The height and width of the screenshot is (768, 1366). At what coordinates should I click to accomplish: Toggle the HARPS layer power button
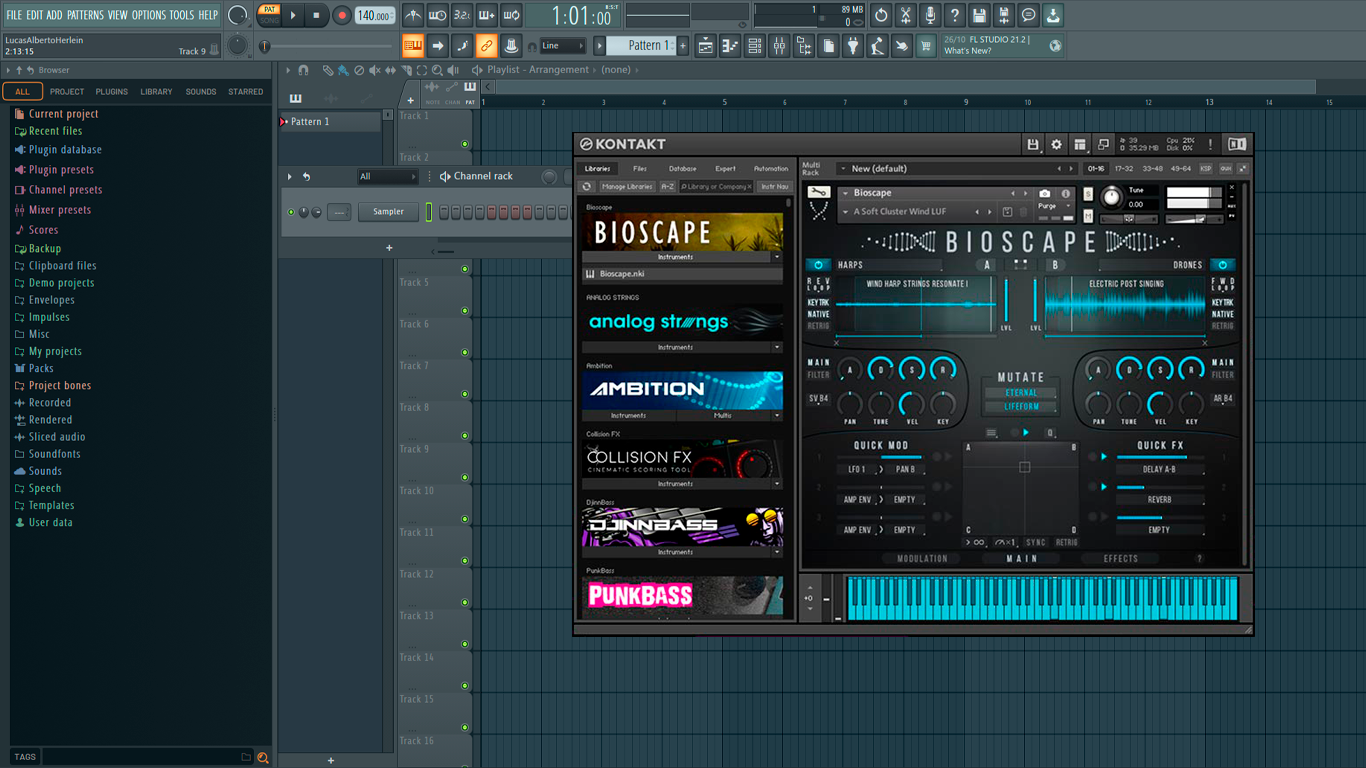[817, 265]
